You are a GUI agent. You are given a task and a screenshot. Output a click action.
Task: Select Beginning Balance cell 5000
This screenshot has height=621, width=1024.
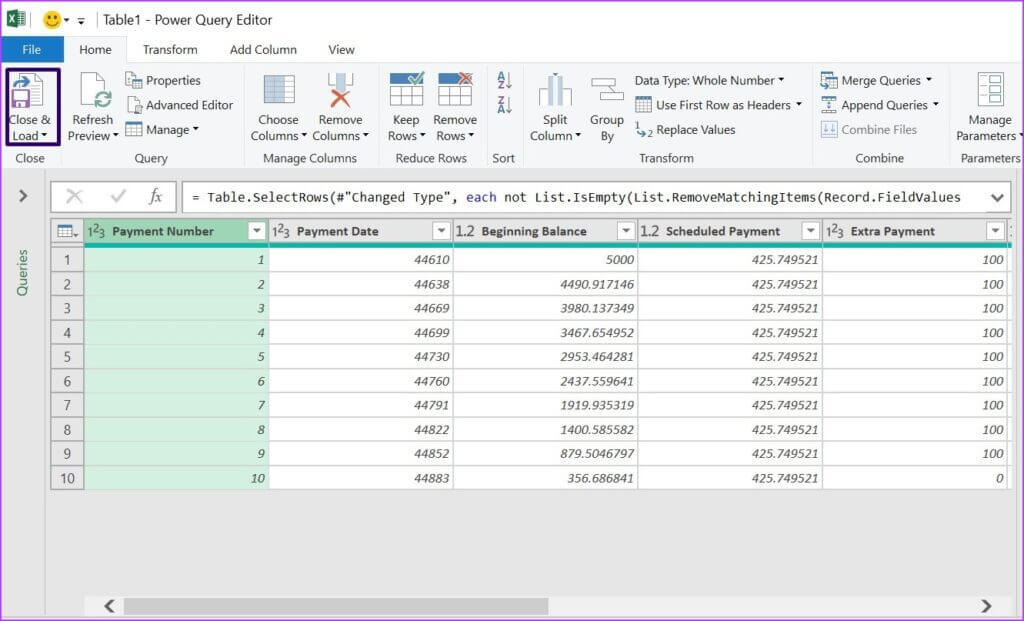(545, 259)
